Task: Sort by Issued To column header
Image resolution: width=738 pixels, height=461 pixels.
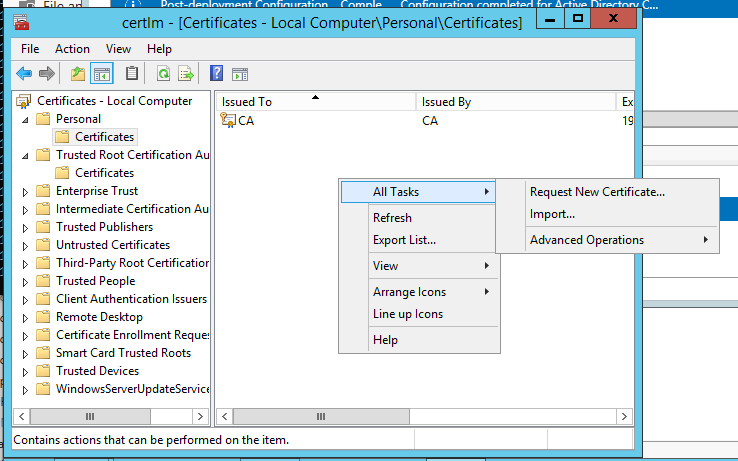Action: 316,102
